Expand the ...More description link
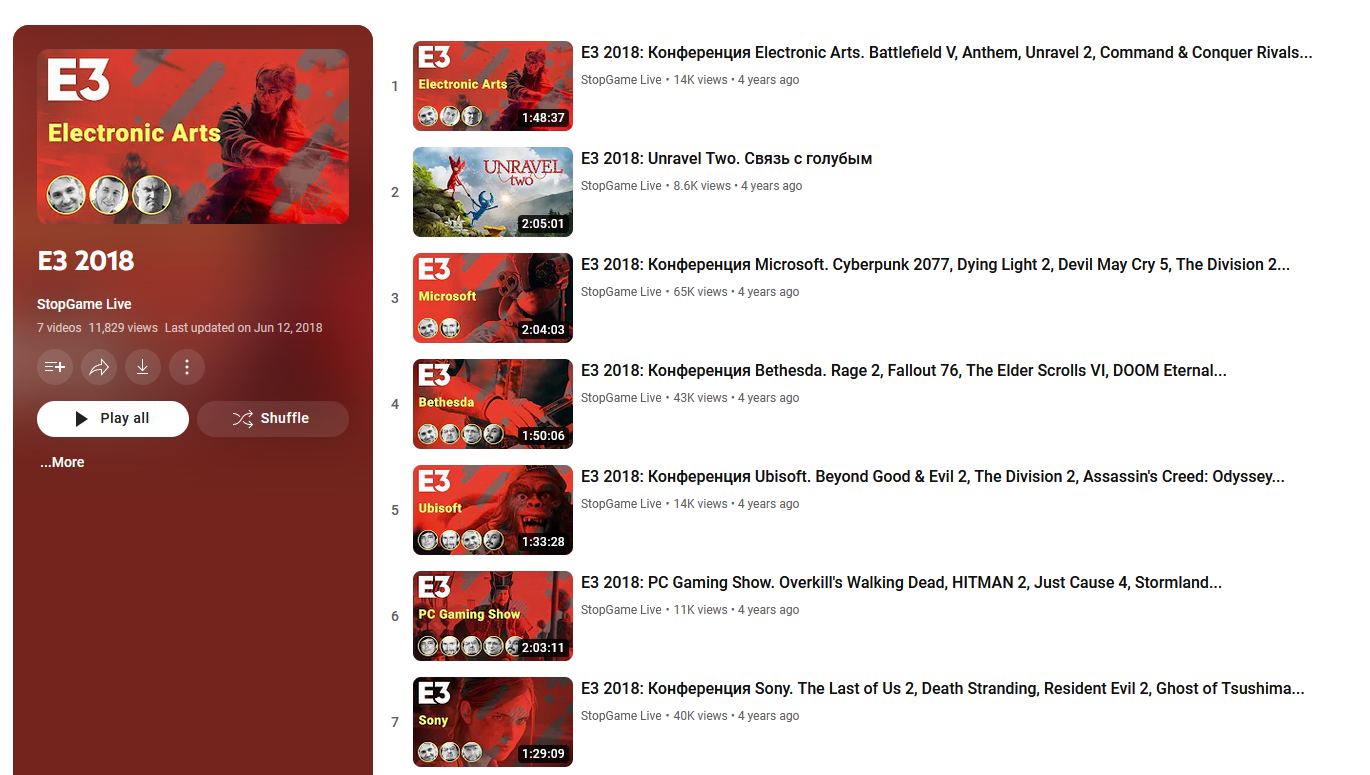The width and height of the screenshot is (1370, 775). coord(62,462)
